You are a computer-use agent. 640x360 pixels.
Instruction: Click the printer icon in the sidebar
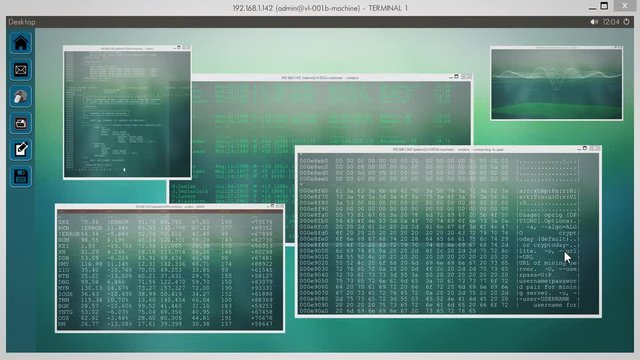(x=20, y=123)
